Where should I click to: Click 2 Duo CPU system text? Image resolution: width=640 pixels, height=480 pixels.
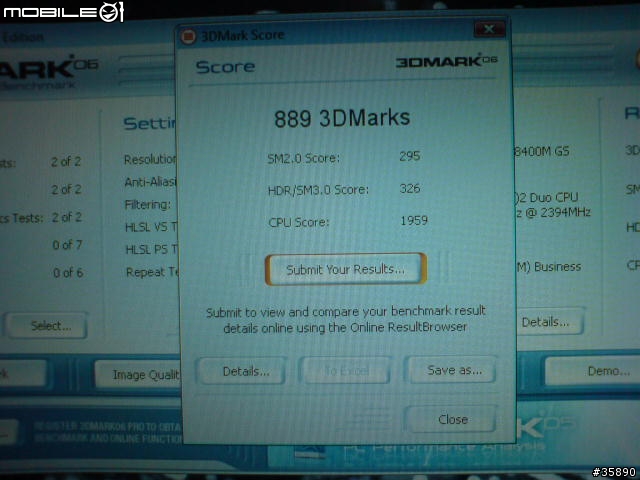point(547,198)
